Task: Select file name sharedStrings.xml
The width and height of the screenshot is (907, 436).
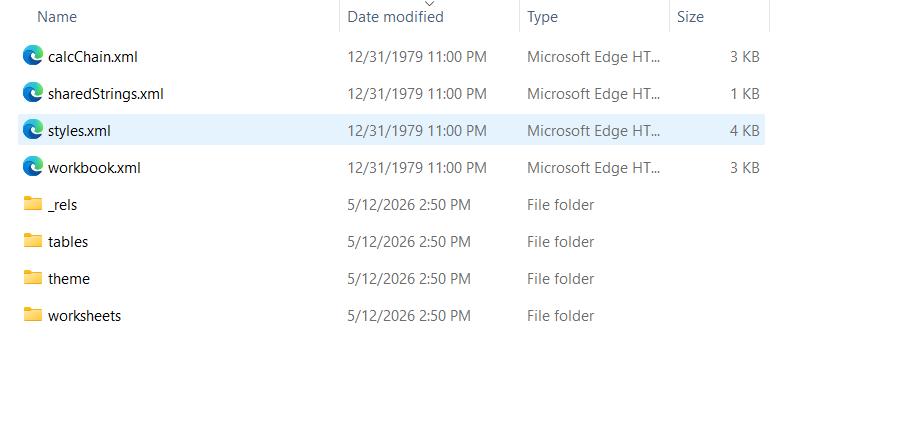Action: click(x=106, y=94)
